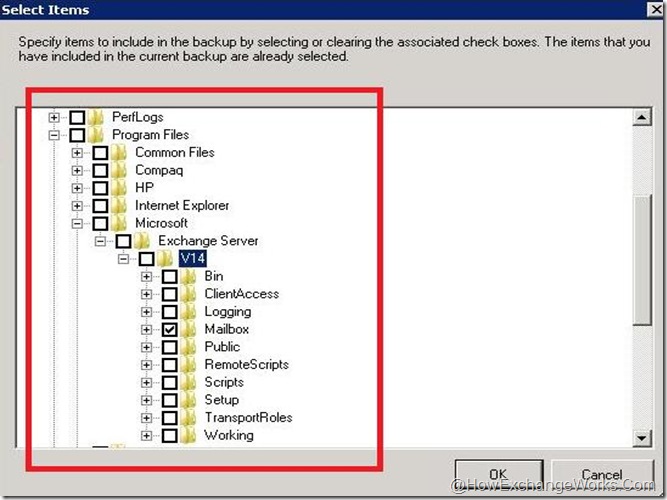This screenshot has width=667, height=500.
Task: Click the vertical scrollbar thumb
Action: click(x=642, y=260)
